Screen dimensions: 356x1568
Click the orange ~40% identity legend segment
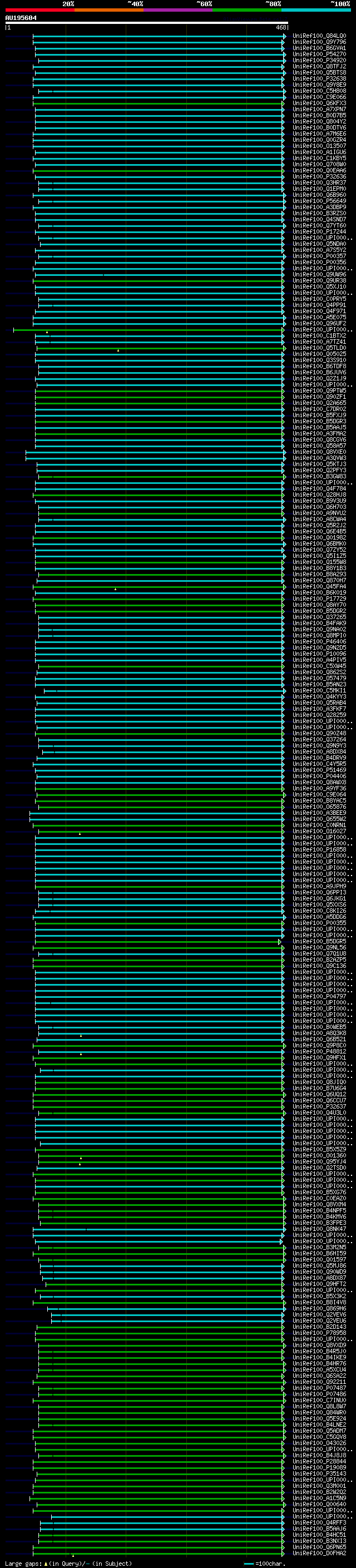(109, 10)
